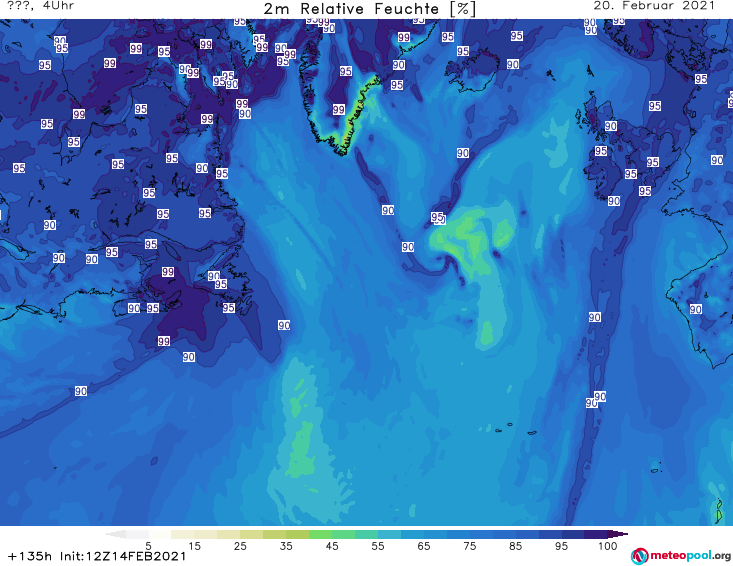Image resolution: width=733 pixels, height=566 pixels.
Task: Click the legend value label 5
Action: [148, 546]
